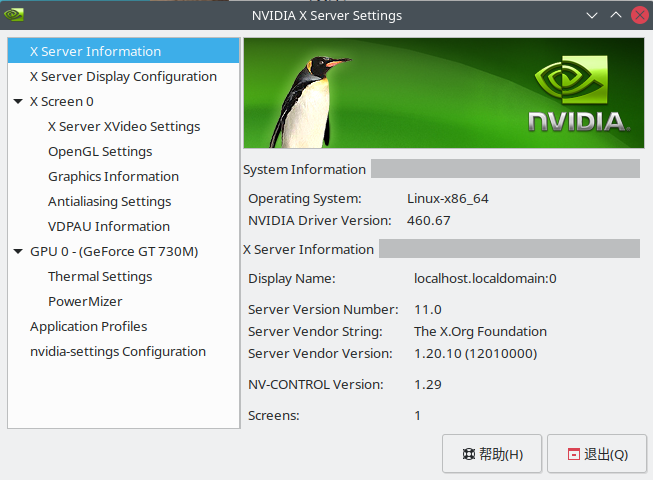Image resolution: width=653 pixels, height=480 pixels.
Task: Click the Screens label
Action: pos(274,415)
